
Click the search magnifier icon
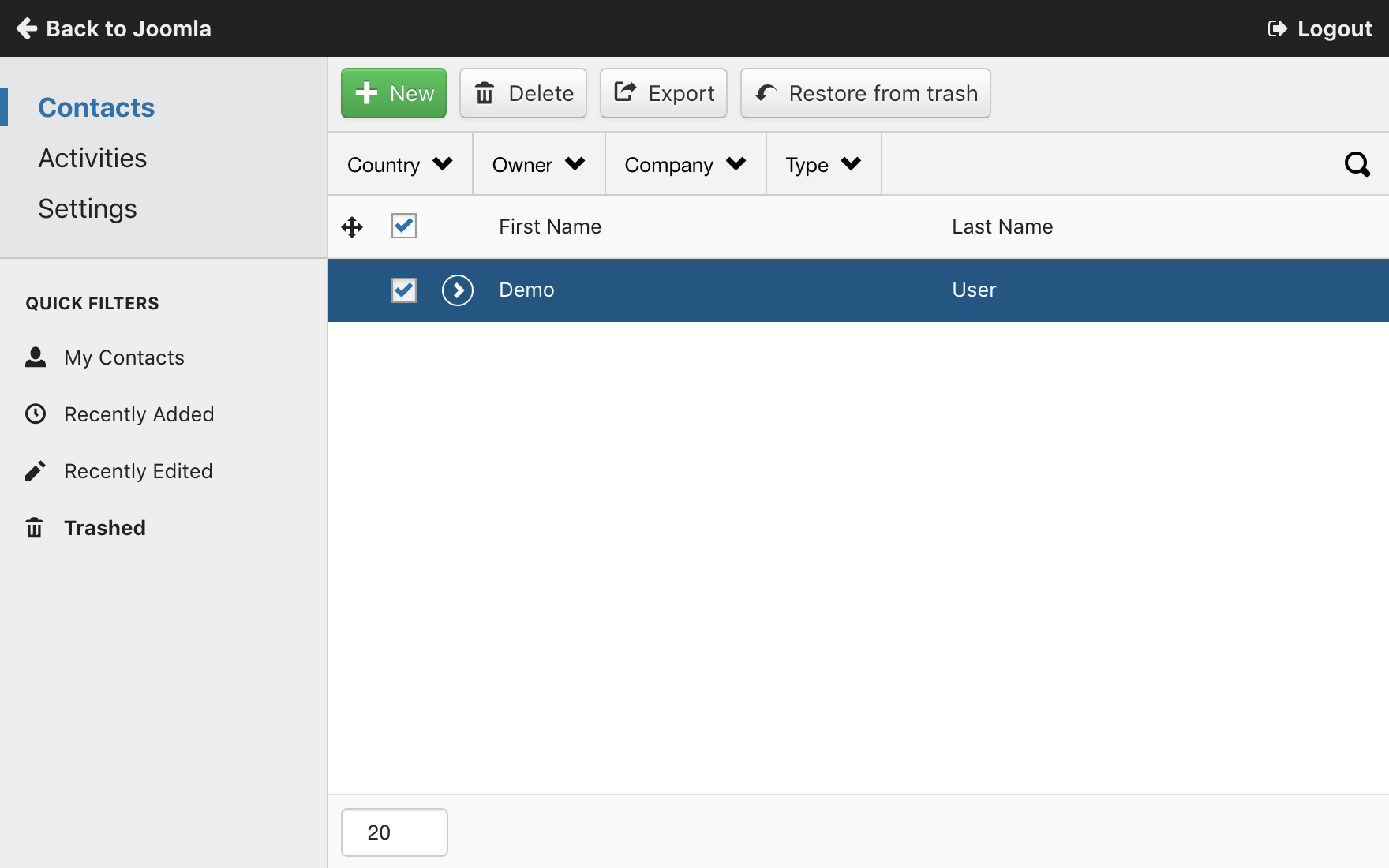click(x=1357, y=164)
